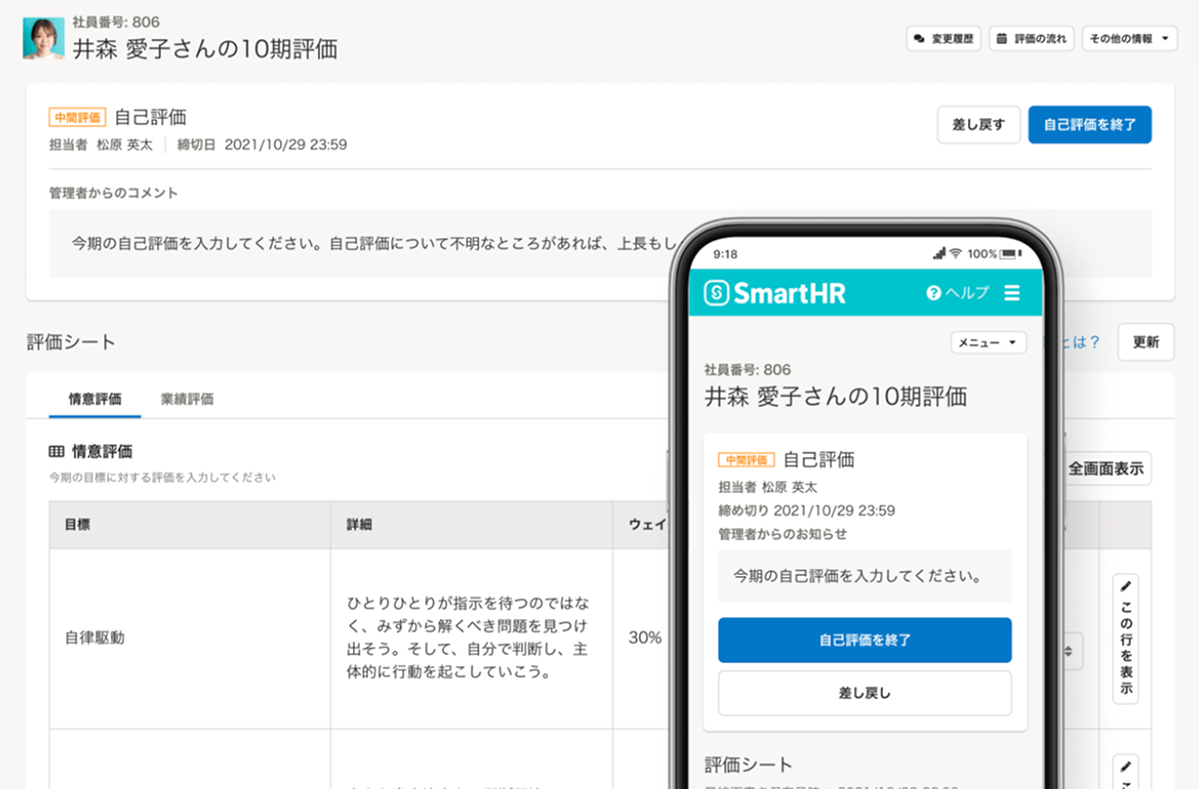Screen dimensions: 1199x789
Task: Click the lower pencil row-display icon
Action: [1126, 766]
